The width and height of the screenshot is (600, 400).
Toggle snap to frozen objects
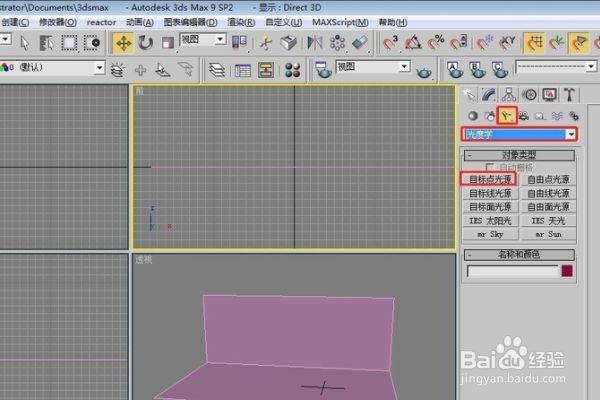(485, 43)
